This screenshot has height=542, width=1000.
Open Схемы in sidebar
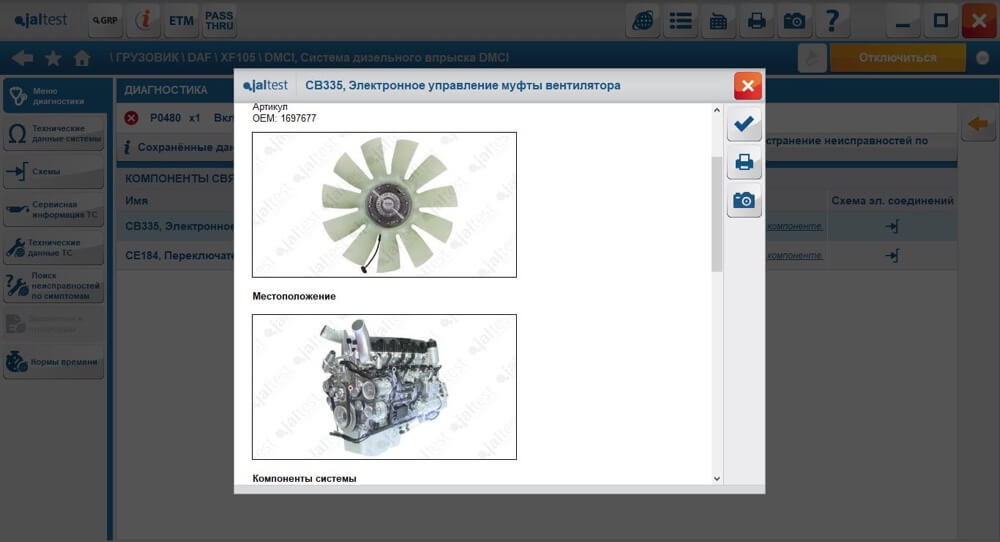pos(54,171)
